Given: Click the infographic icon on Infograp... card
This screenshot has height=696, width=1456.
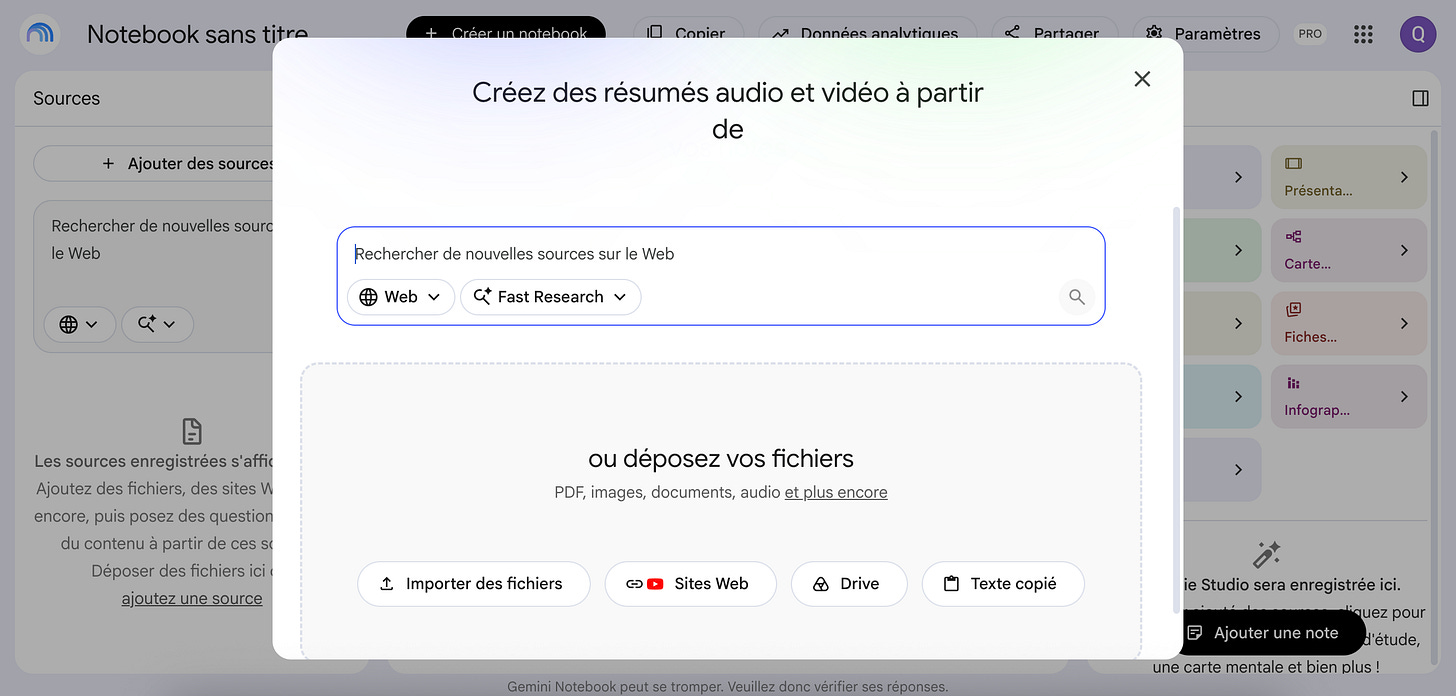Looking at the screenshot, I should (1293, 383).
